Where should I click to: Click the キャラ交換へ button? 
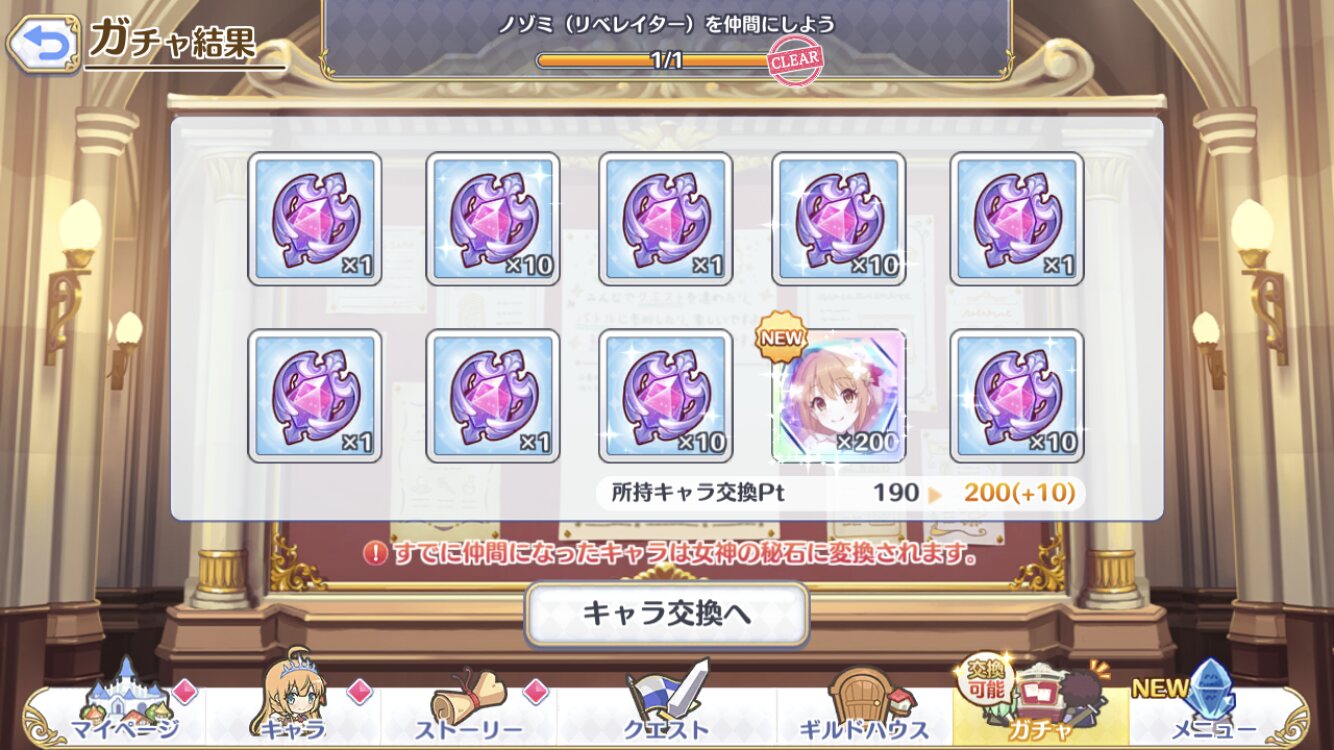667,613
